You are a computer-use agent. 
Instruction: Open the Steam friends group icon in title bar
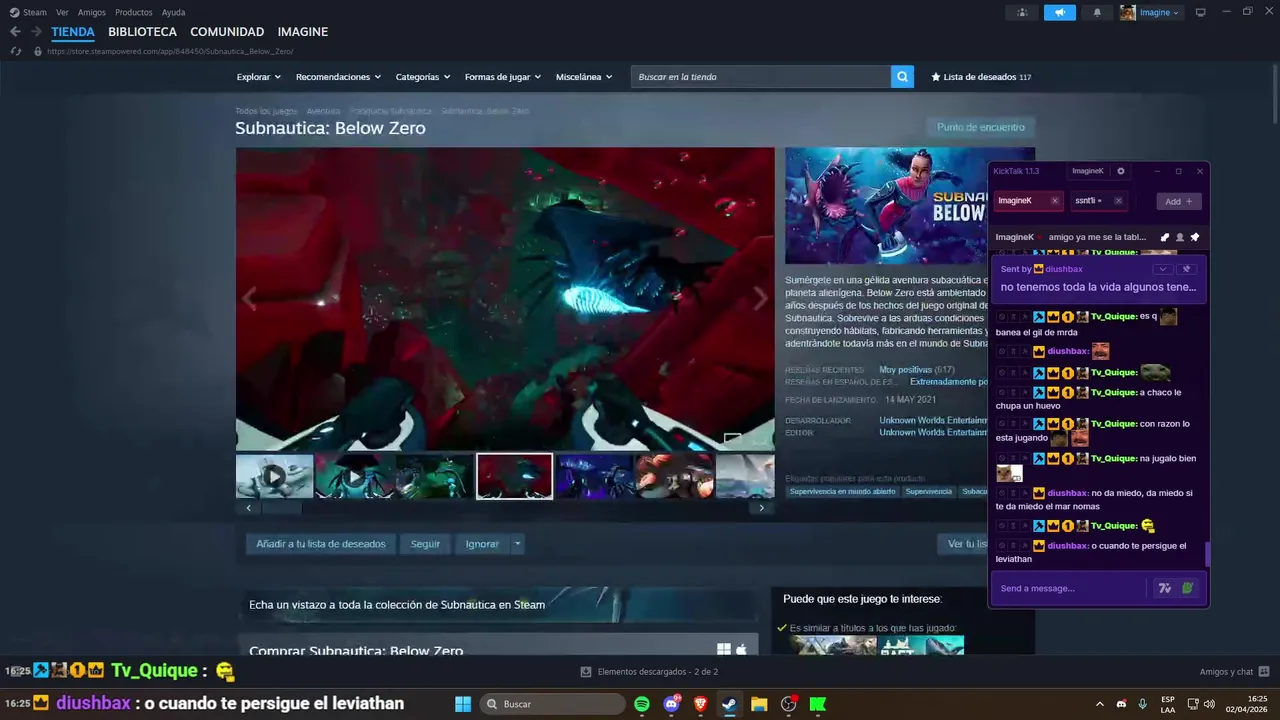tap(1022, 12)
